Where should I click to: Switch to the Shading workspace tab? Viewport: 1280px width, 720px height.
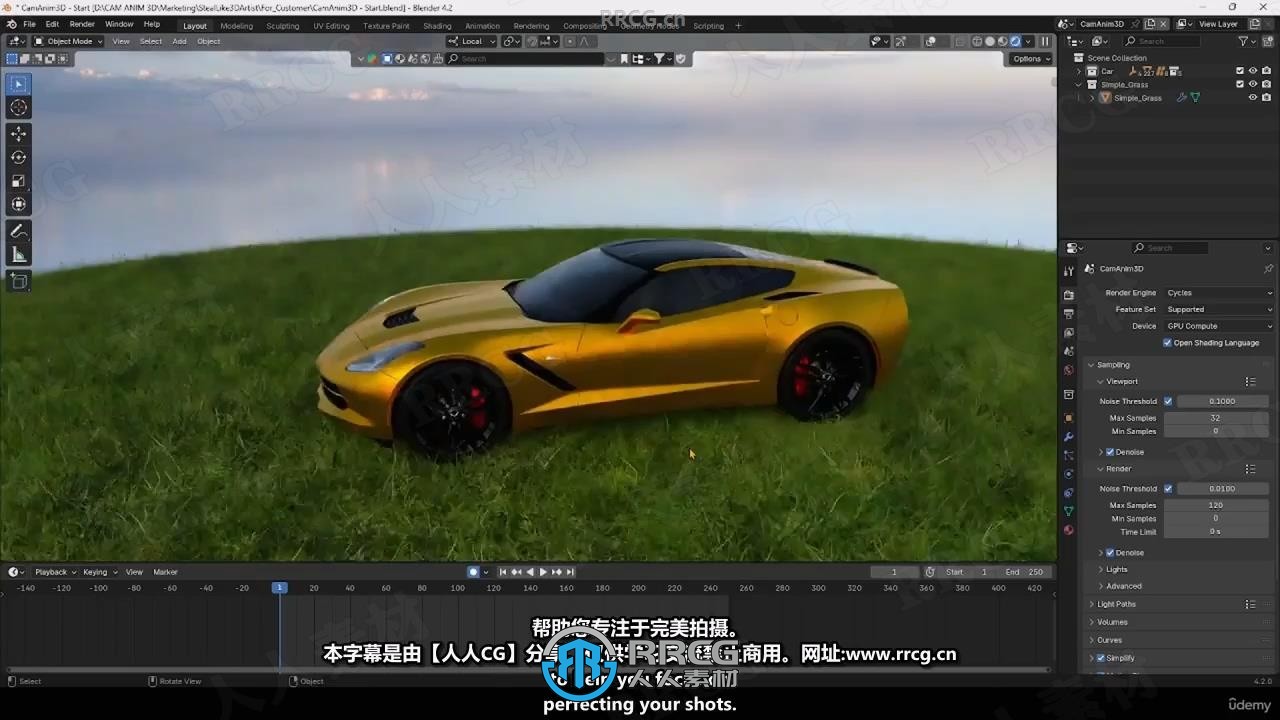click(x=437, y=26)
